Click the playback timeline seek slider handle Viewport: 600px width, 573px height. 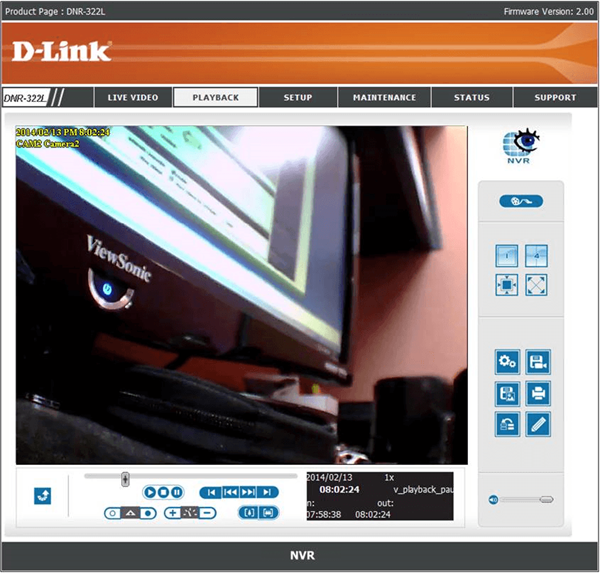(125, 479)
